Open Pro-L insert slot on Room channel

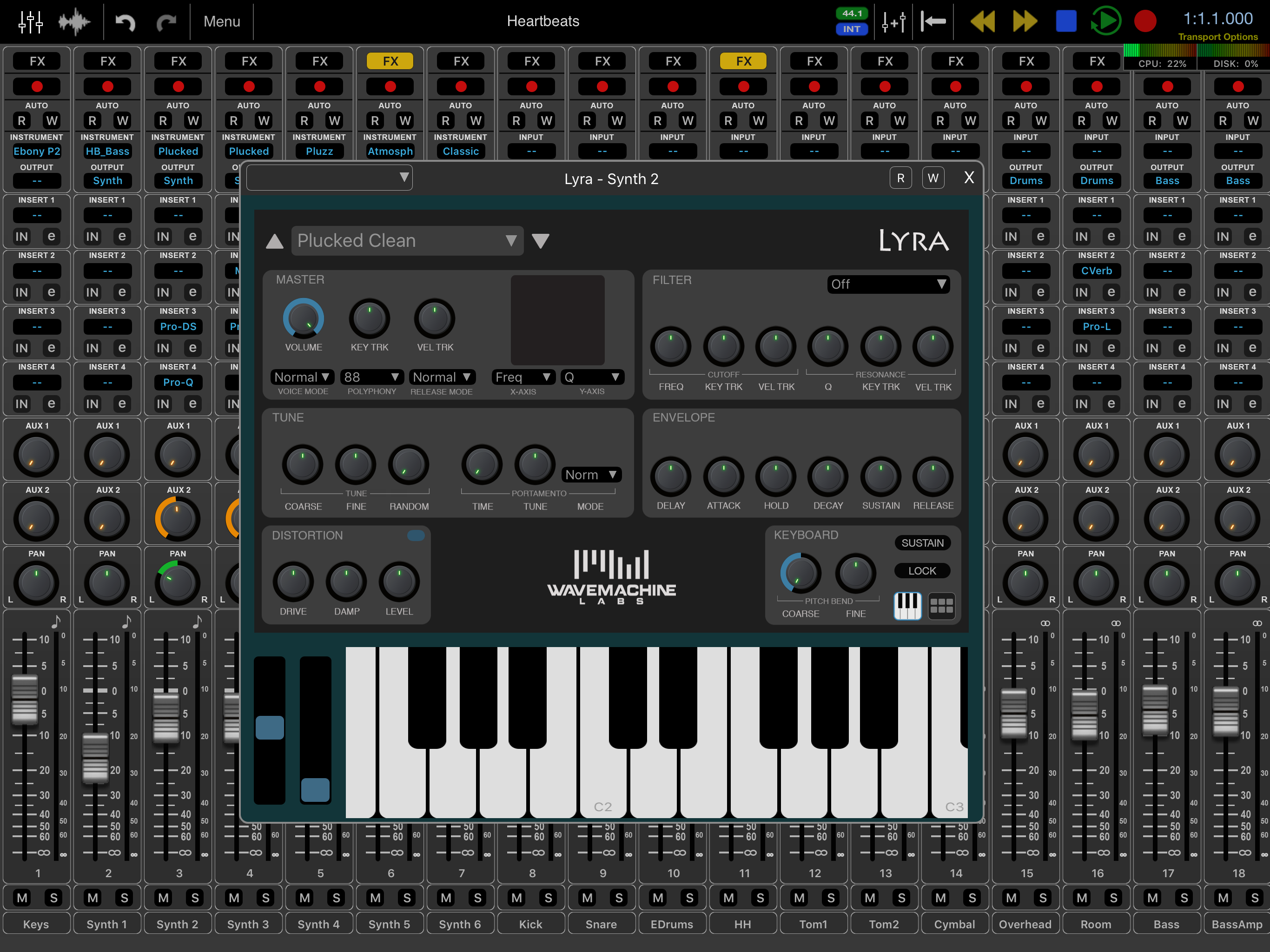coord(1097,327)
